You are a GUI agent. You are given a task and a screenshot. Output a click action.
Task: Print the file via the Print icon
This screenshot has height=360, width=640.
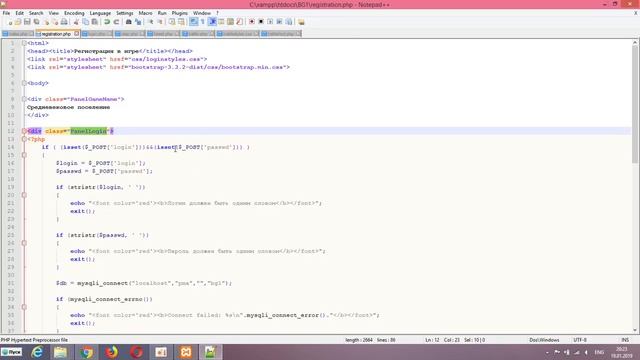tap(64, 22)
